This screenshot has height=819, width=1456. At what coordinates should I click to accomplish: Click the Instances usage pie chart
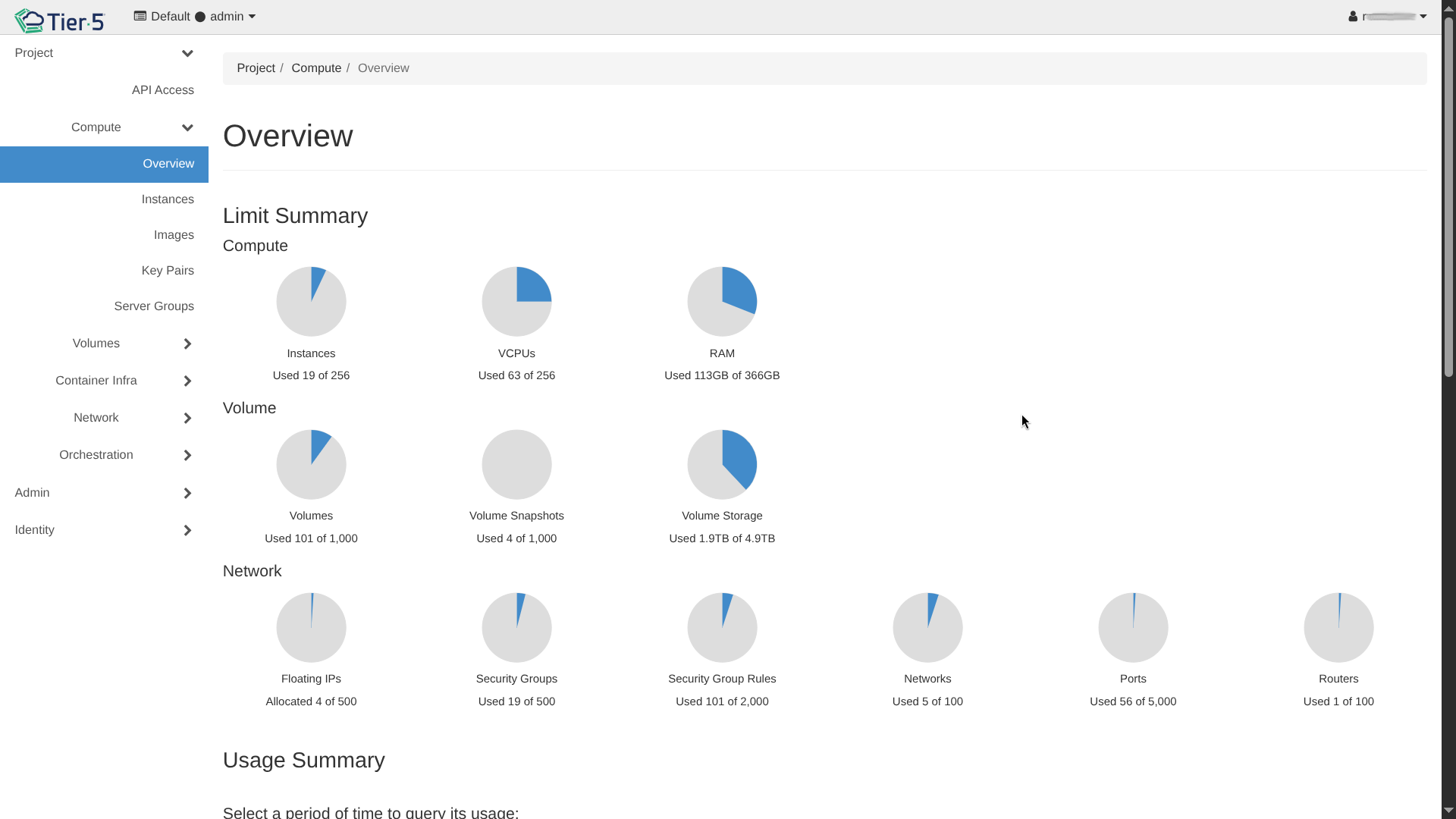[x=311, y=302]
